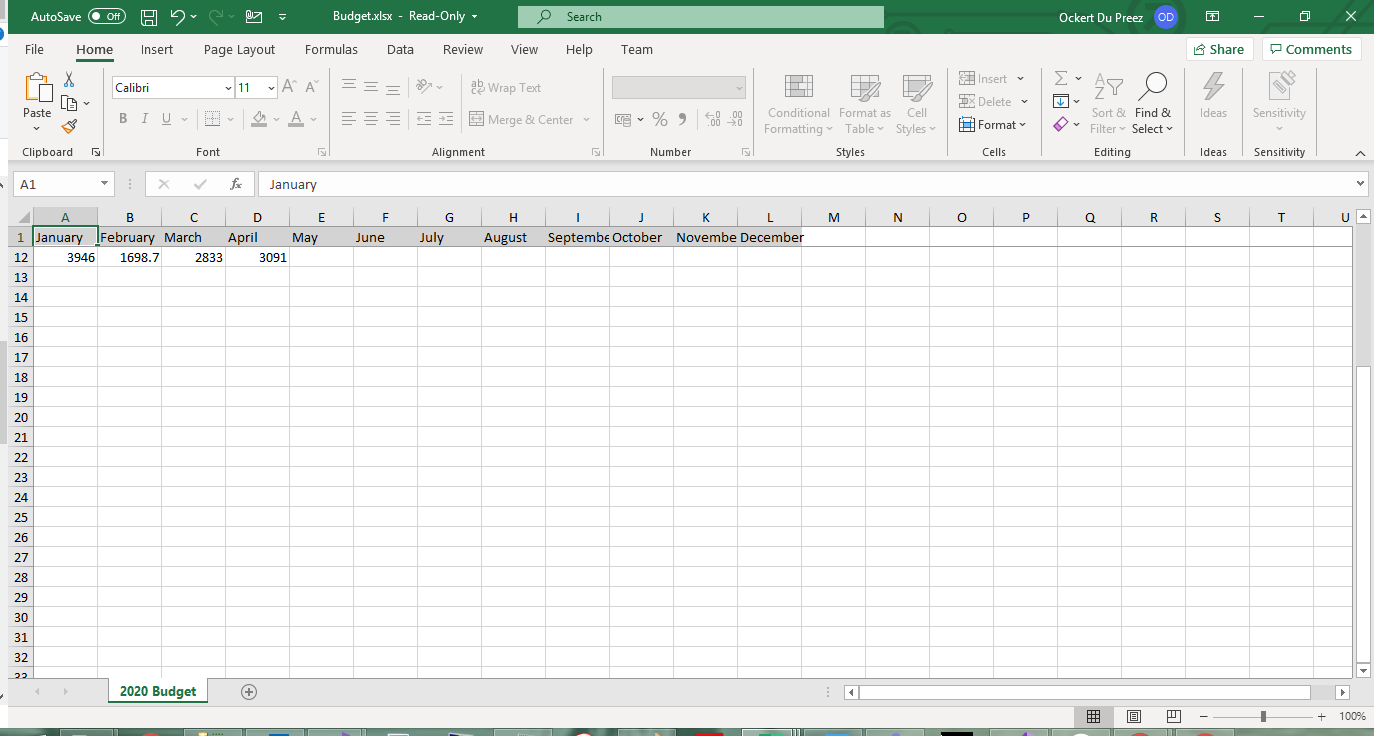Open the Number Format dropdown

tap(739, 88)
